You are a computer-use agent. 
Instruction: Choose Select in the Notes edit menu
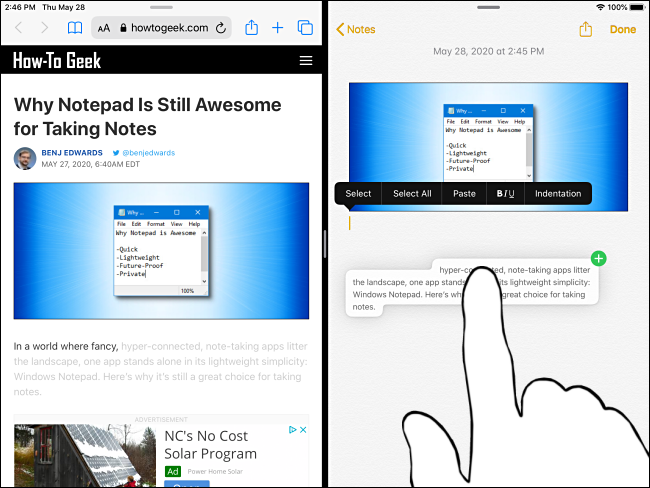point(358,194)
